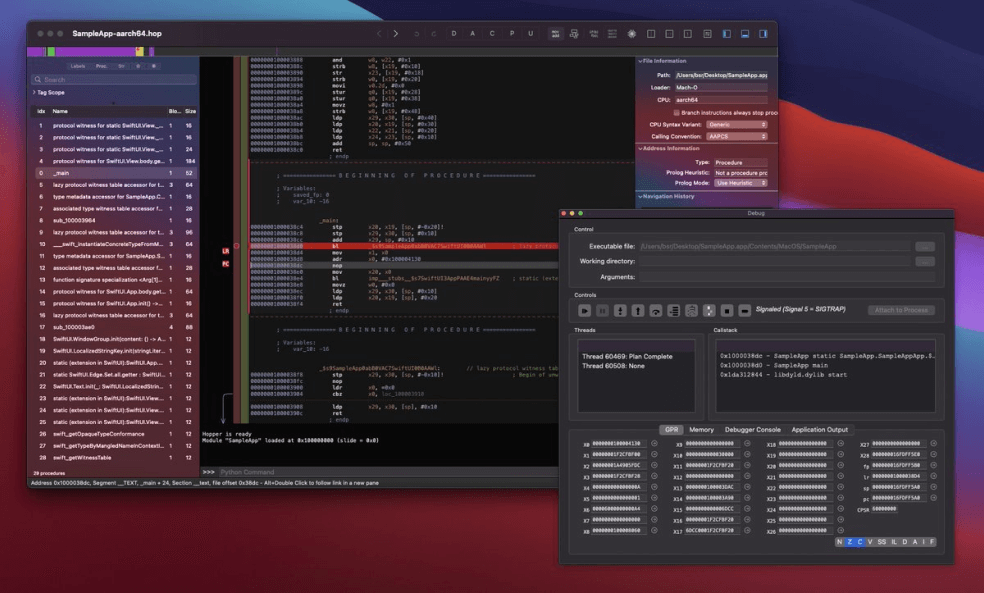The width and height of the screenshot is (984, 593).
Task: Mark selection as procedure with P
Action: point(511,34)
